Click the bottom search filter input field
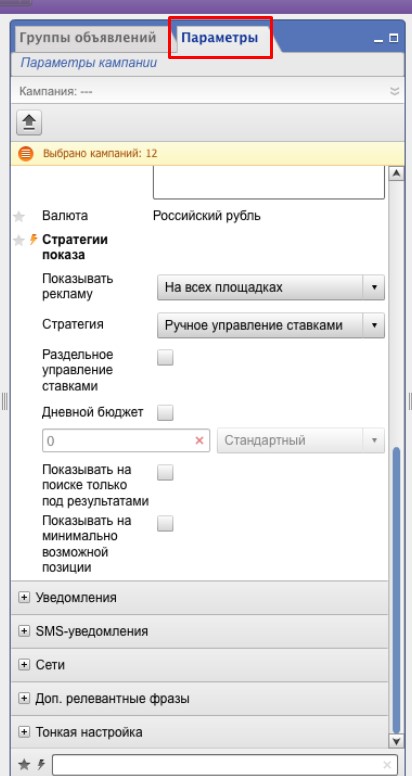This screenshot has height=776, width=412. click(224, 765)
